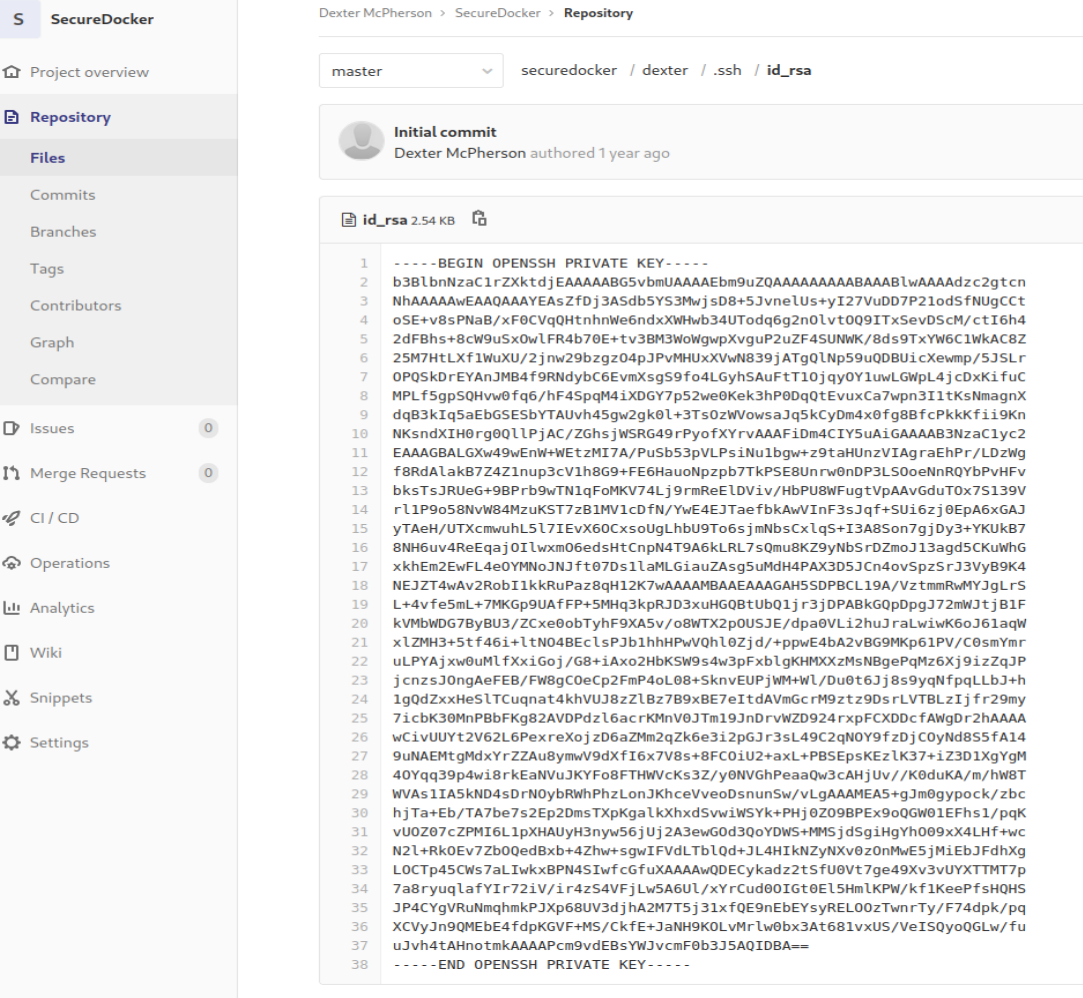Open the master branch dropdown
The image size is (1083, 998).
click(411, 71)
